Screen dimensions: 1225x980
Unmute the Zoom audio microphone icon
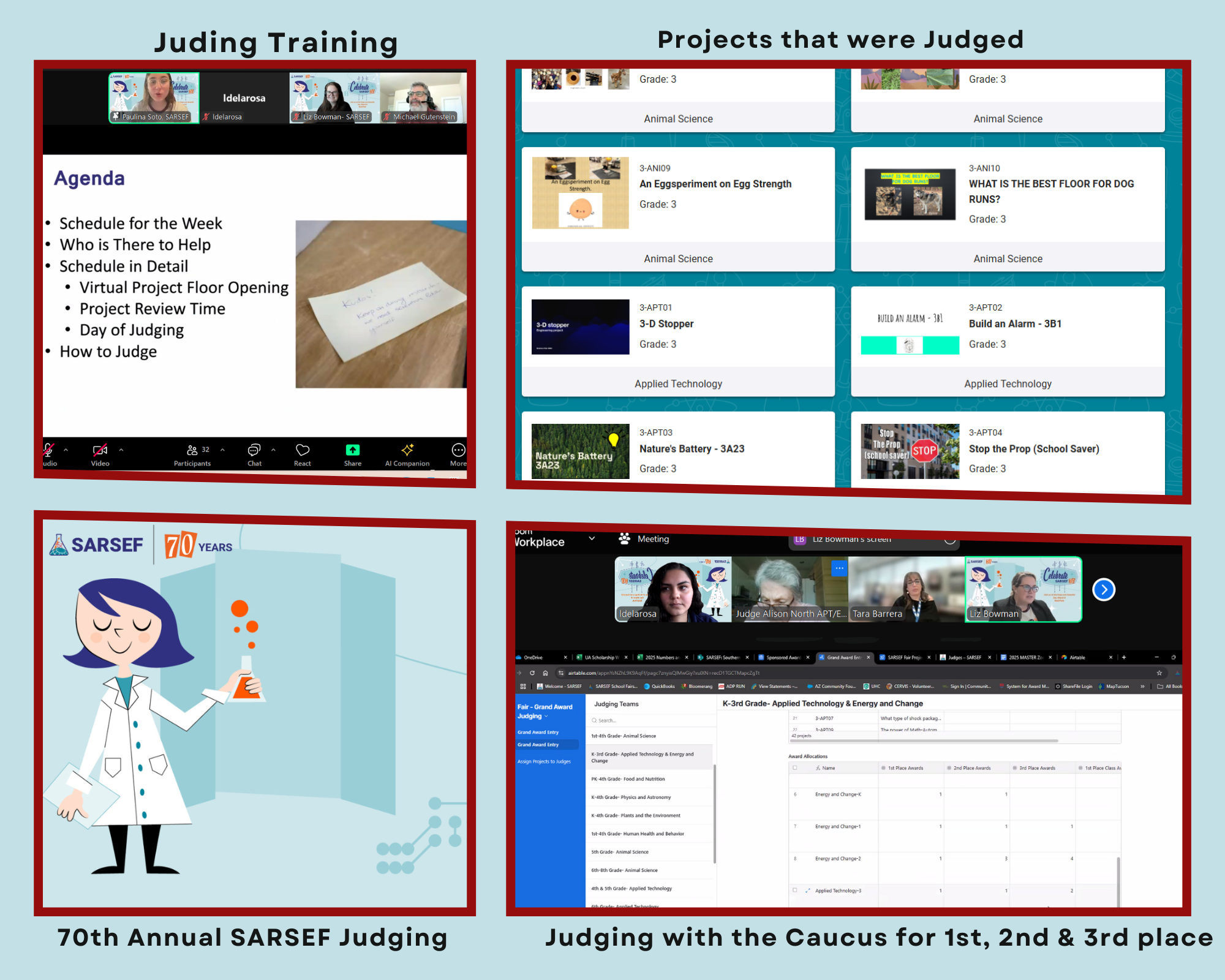(x=48, y=450)
